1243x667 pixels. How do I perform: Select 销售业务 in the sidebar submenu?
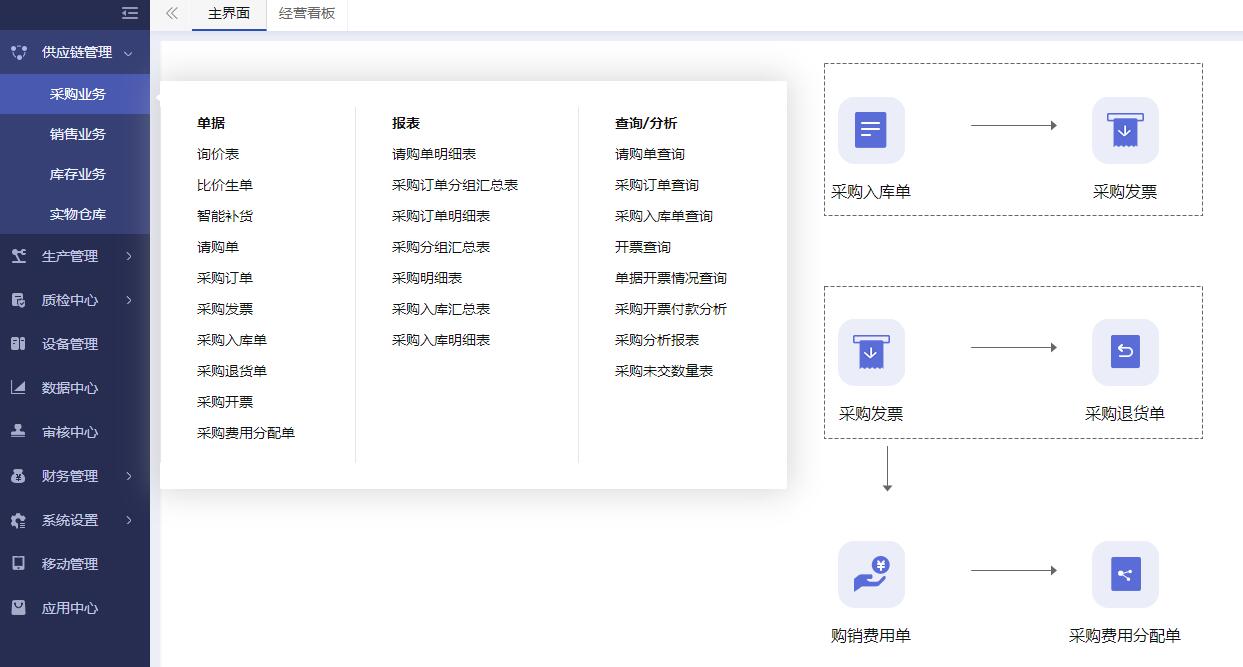click(x=77, y=134)
